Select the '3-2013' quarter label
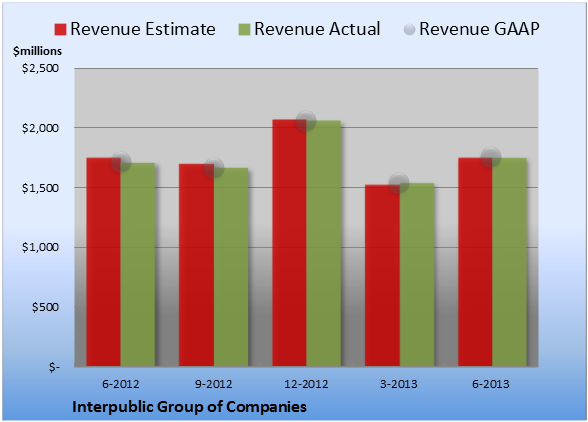Viewport: 588px width, 422px height. coord(399,384)
